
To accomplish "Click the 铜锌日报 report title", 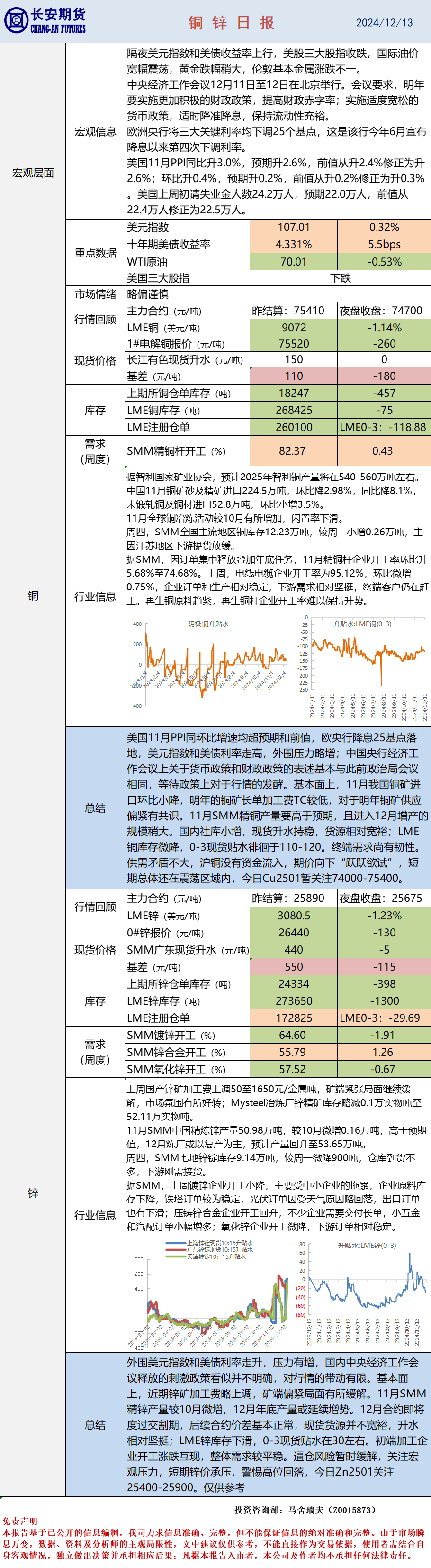I will click(232, 22).
